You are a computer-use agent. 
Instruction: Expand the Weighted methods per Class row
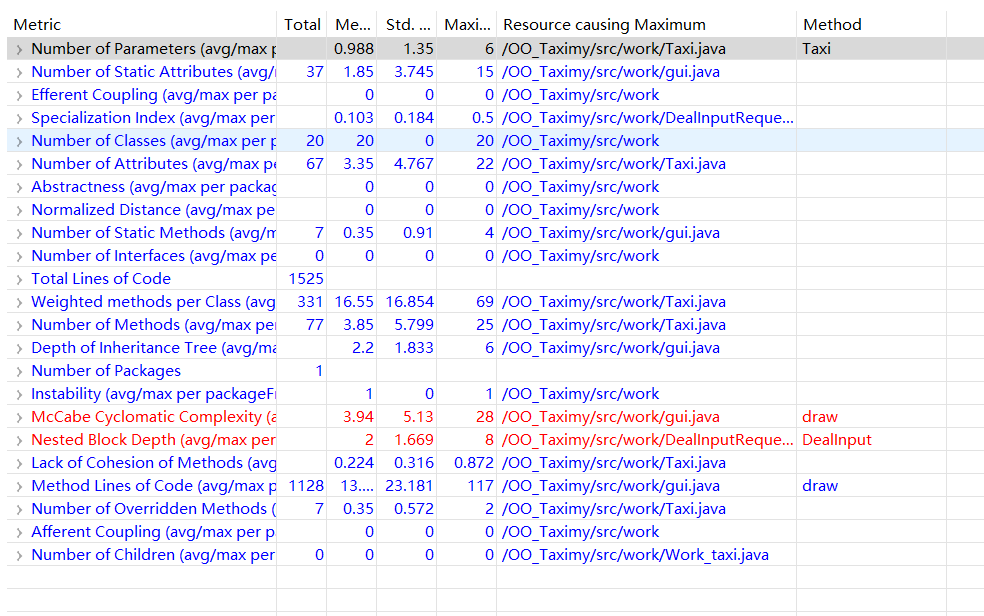19,302
